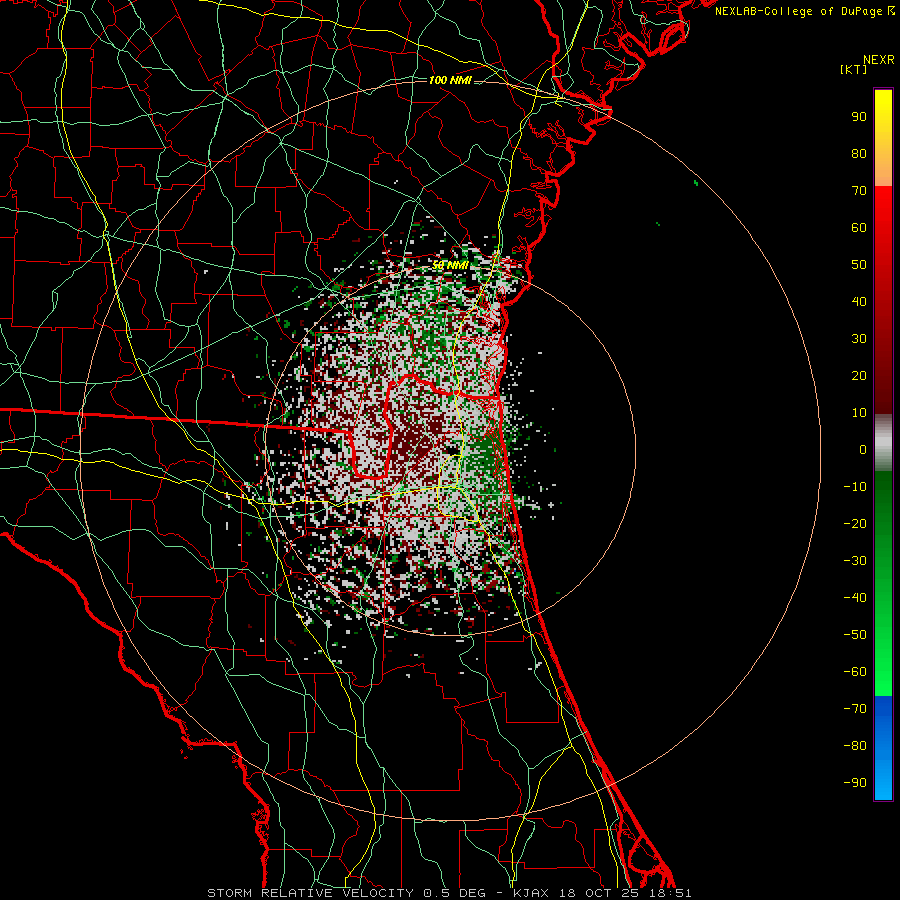Click the NEXR label above the color scale

pos(878,60)
